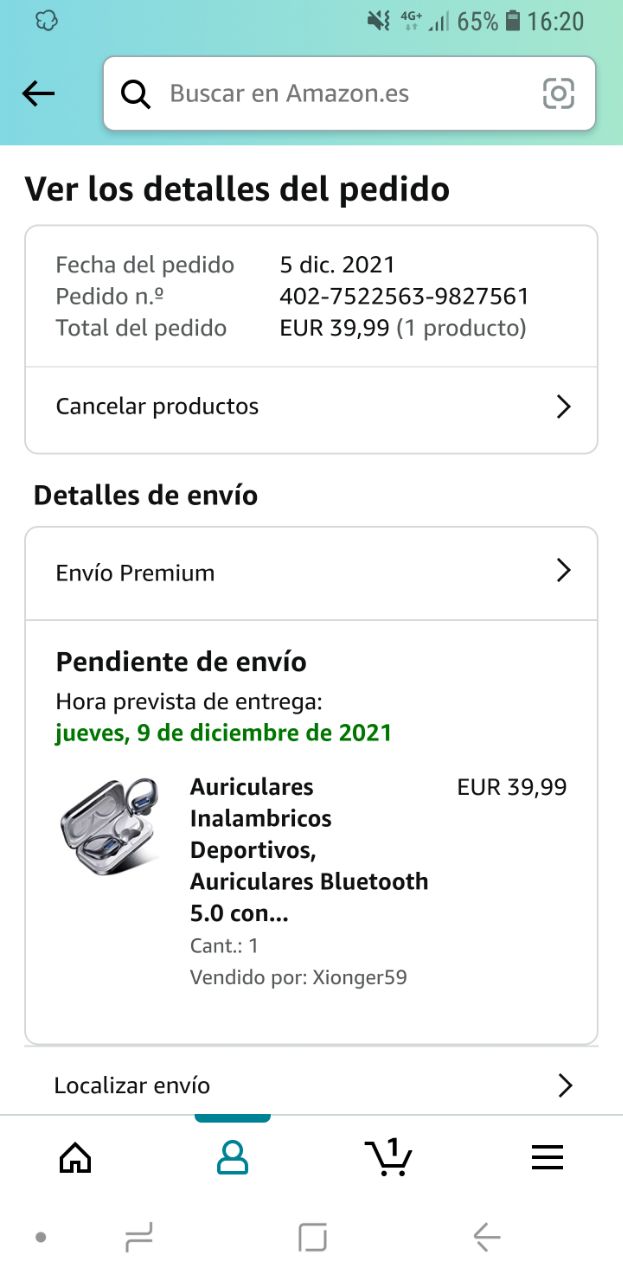Open the camera scan search icon
This screenshot has height=1280, width=623.
click(558, 94)
